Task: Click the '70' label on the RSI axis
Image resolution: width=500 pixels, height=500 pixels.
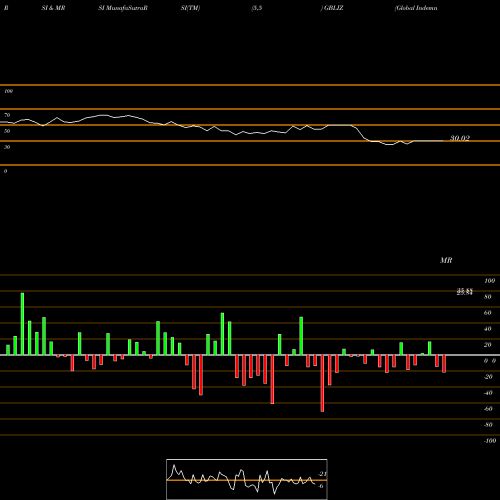Action: point(7,115)
